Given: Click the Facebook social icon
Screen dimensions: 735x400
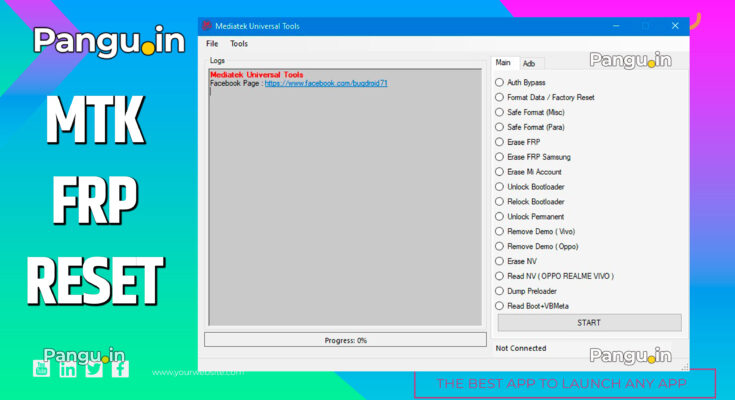Looking at the screenshot, I should (120, 369).
